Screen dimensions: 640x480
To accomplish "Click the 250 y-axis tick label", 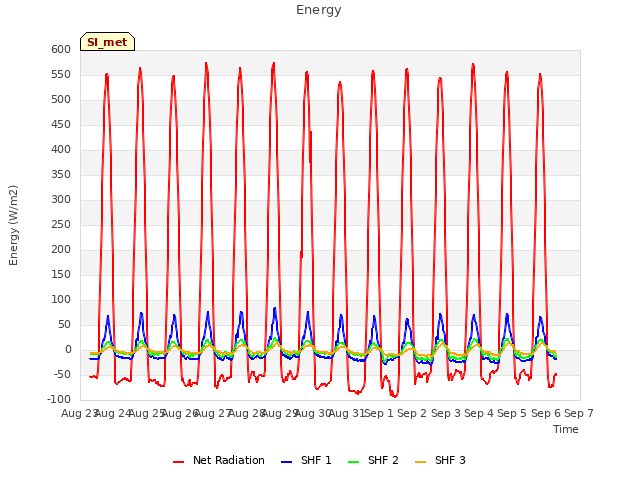I will click(x=61, y=224).
